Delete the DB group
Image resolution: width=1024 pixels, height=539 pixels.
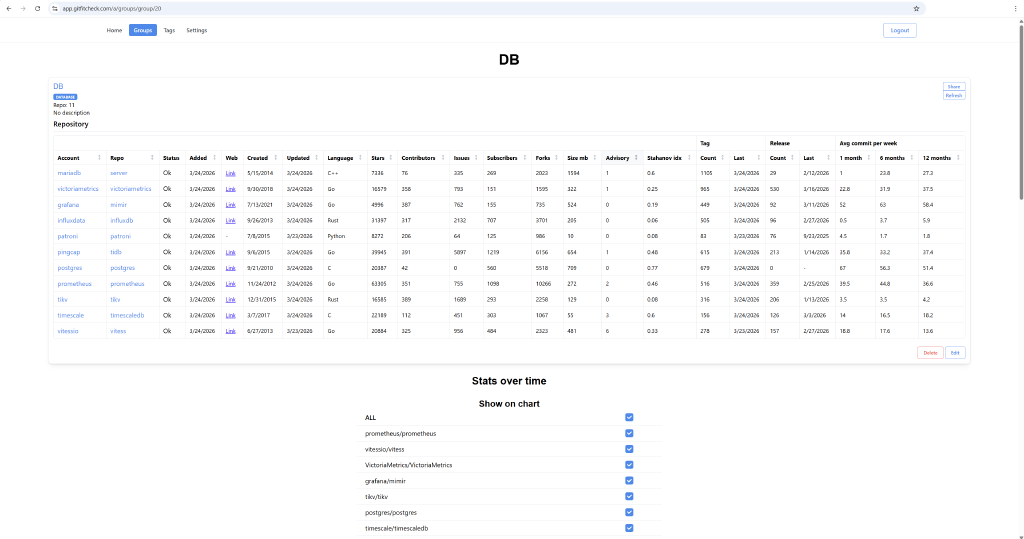click(930, 353)
